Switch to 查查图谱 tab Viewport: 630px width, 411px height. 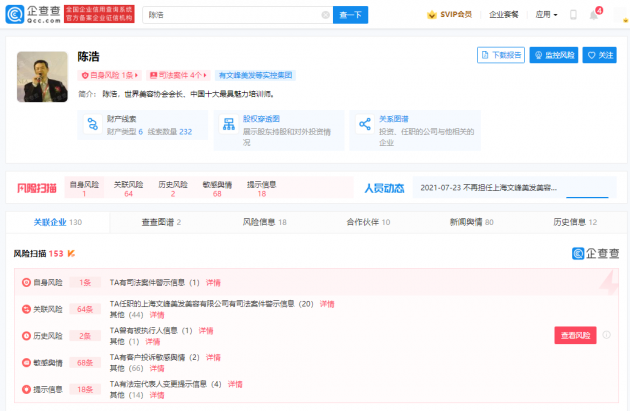[161, 222]
